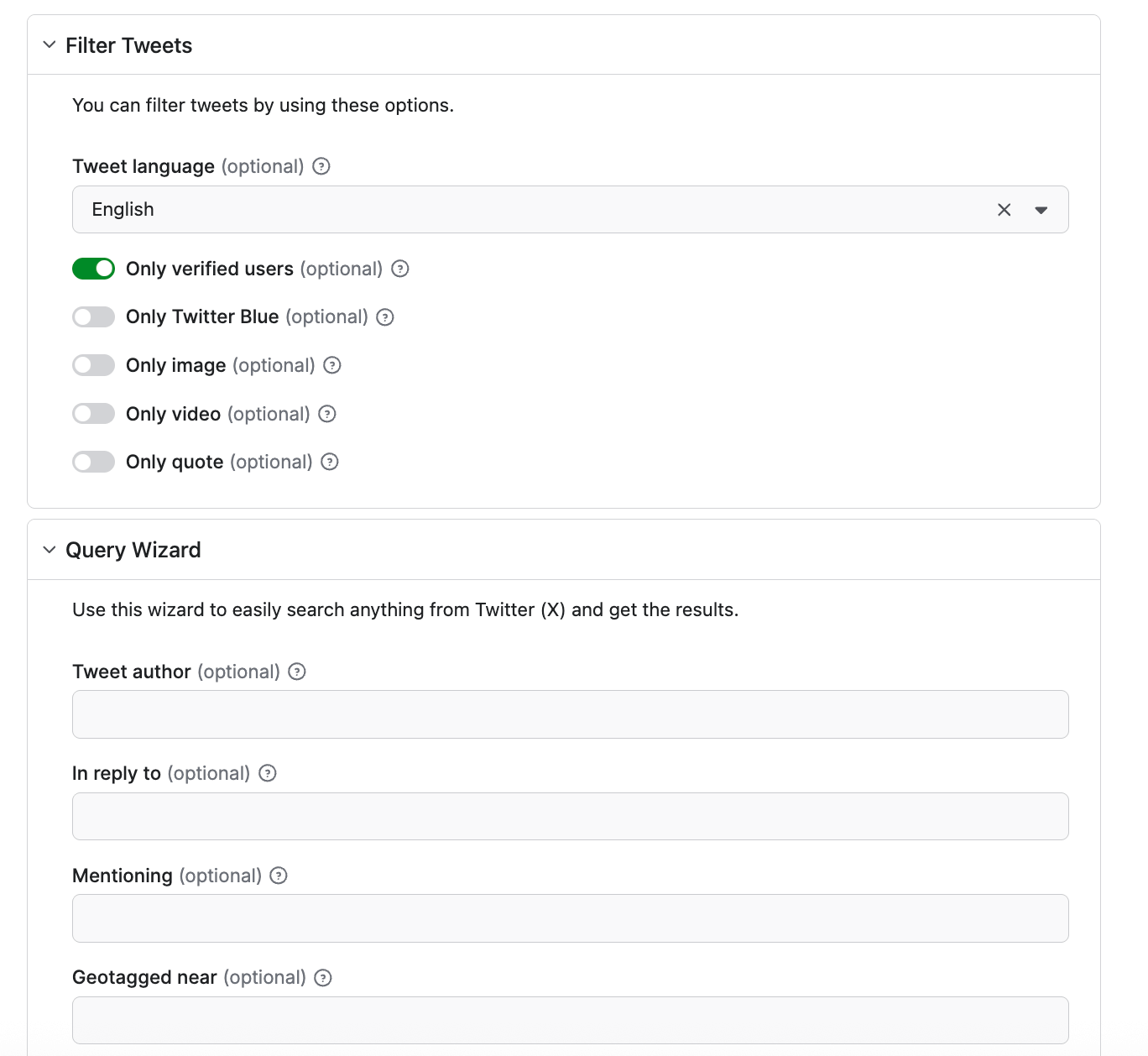The width and height of the screenshot is (1148, 1056).
Task: View help for Tweet author field
Action: (x=296, y=672)
